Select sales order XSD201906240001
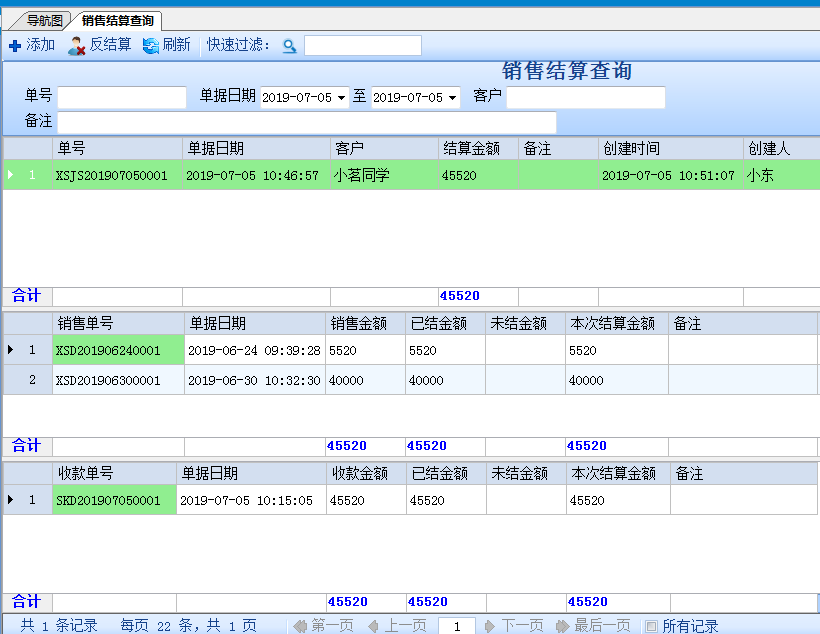Screen dimensions: 820x634 pyautogui.click(x=118, y=350)
